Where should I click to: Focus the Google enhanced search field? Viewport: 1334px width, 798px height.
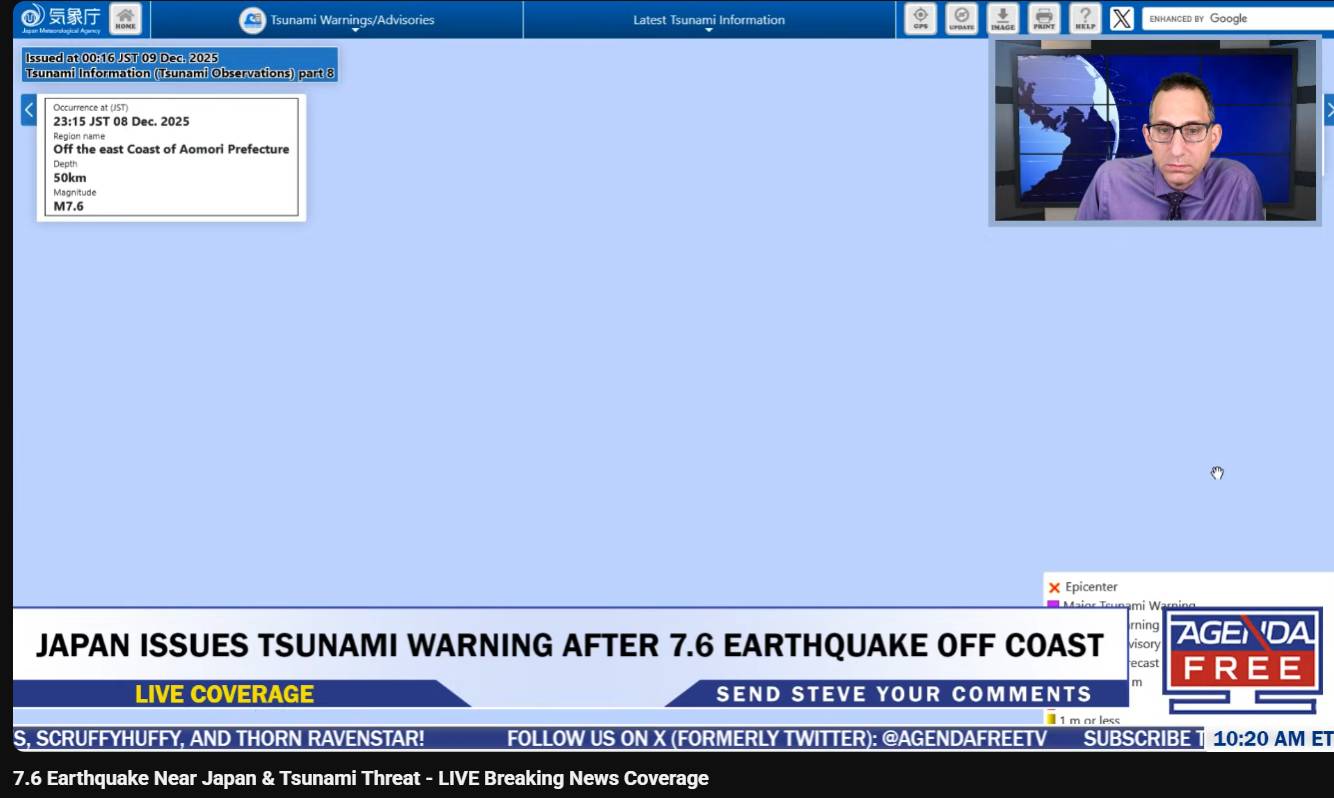(1238, 18)
